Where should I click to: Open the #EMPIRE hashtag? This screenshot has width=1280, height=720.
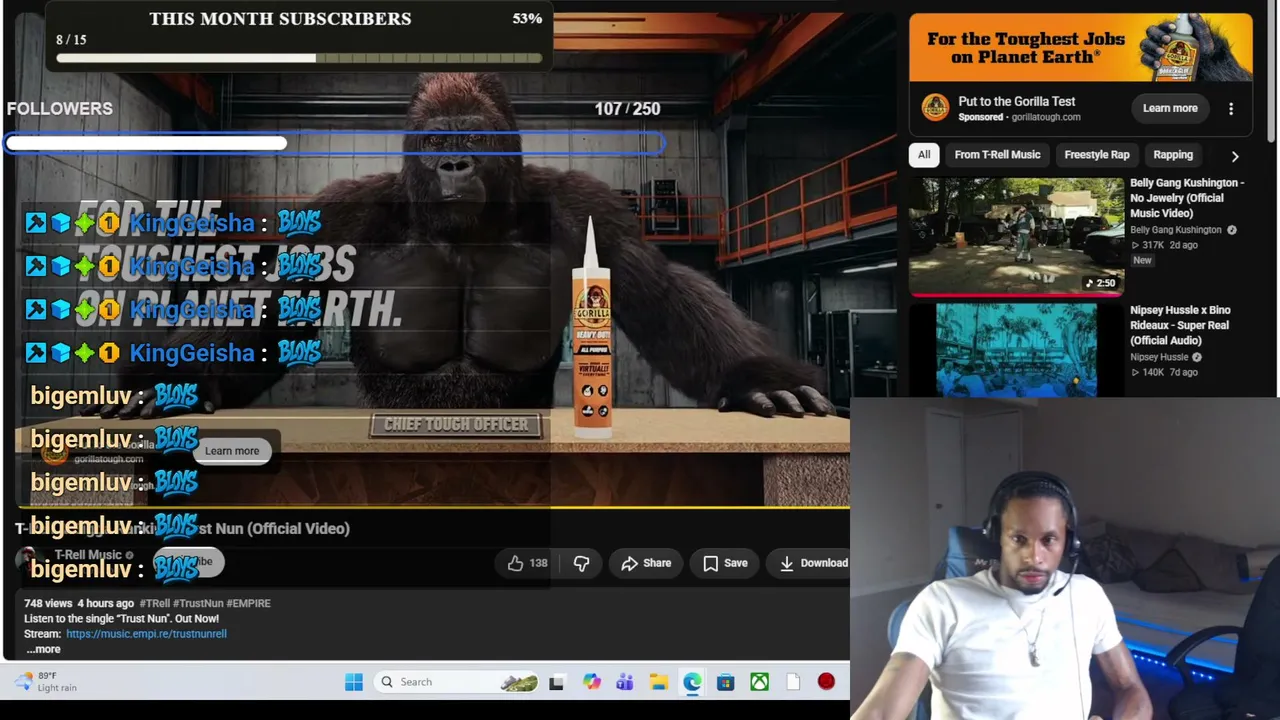(248, 604)
